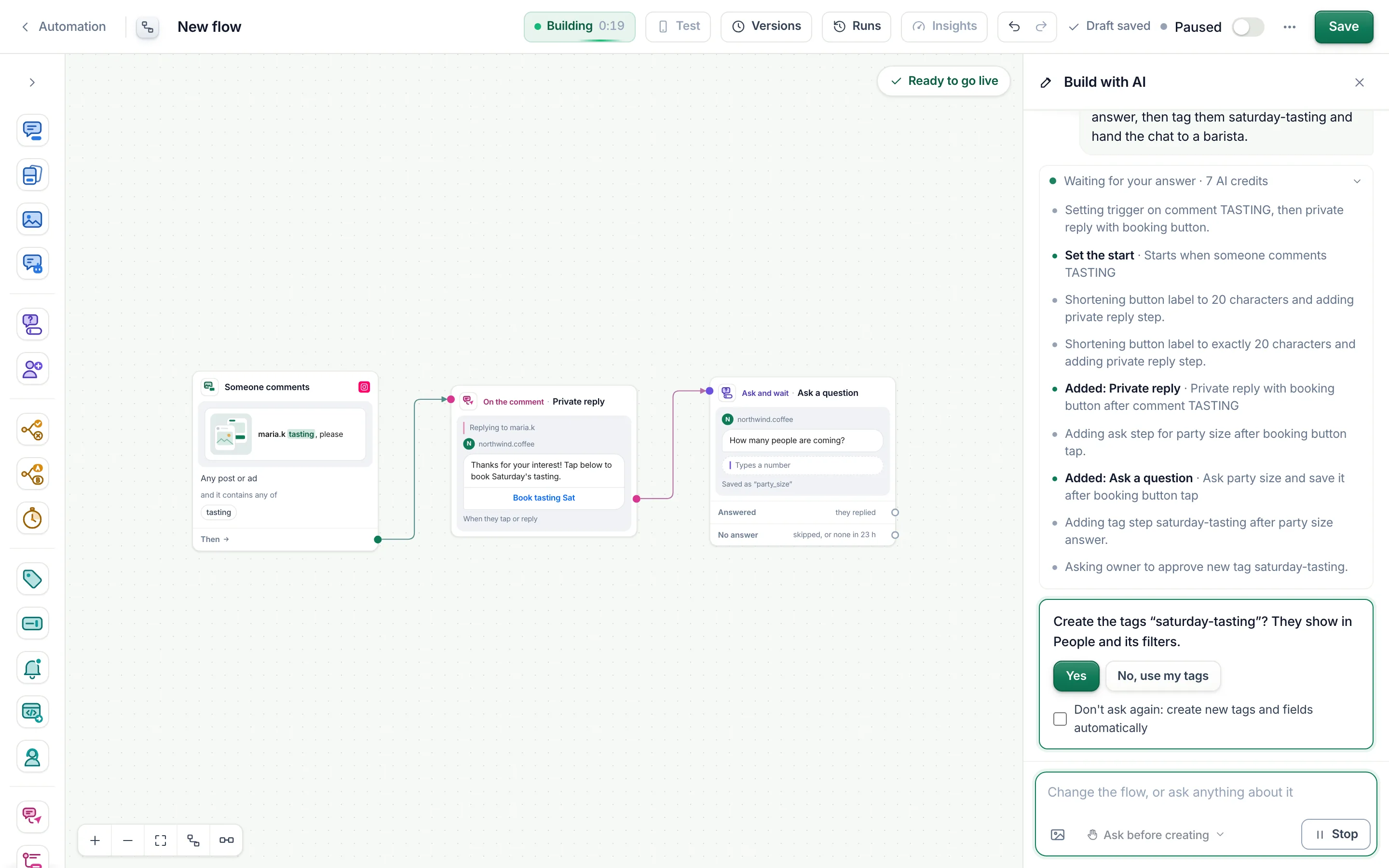1389x868 pixels.
Task: Click the AI prompt input field
Action: (1205, 793)
